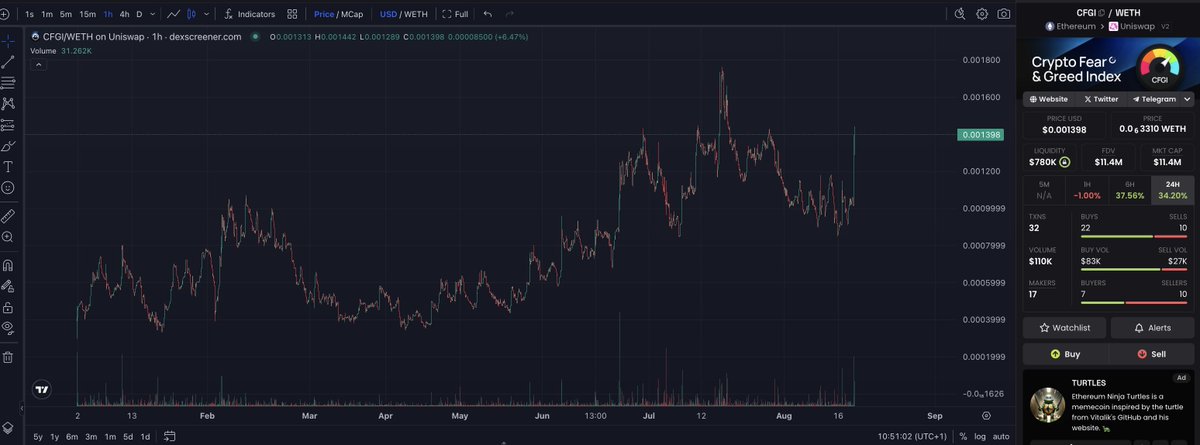
Task: Toggle auto scale mode
Action: [x=1000, y=436]
